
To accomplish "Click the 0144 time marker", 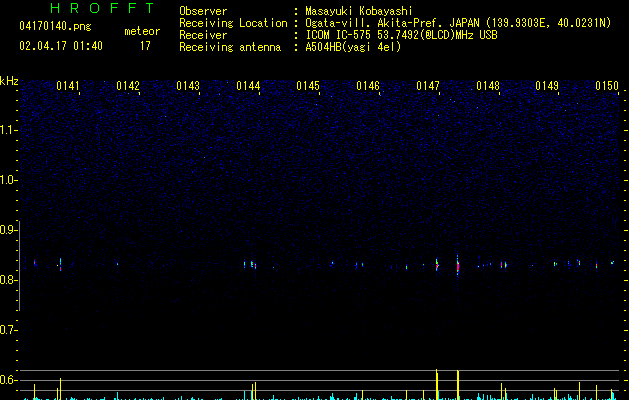I will pos(248,86).
